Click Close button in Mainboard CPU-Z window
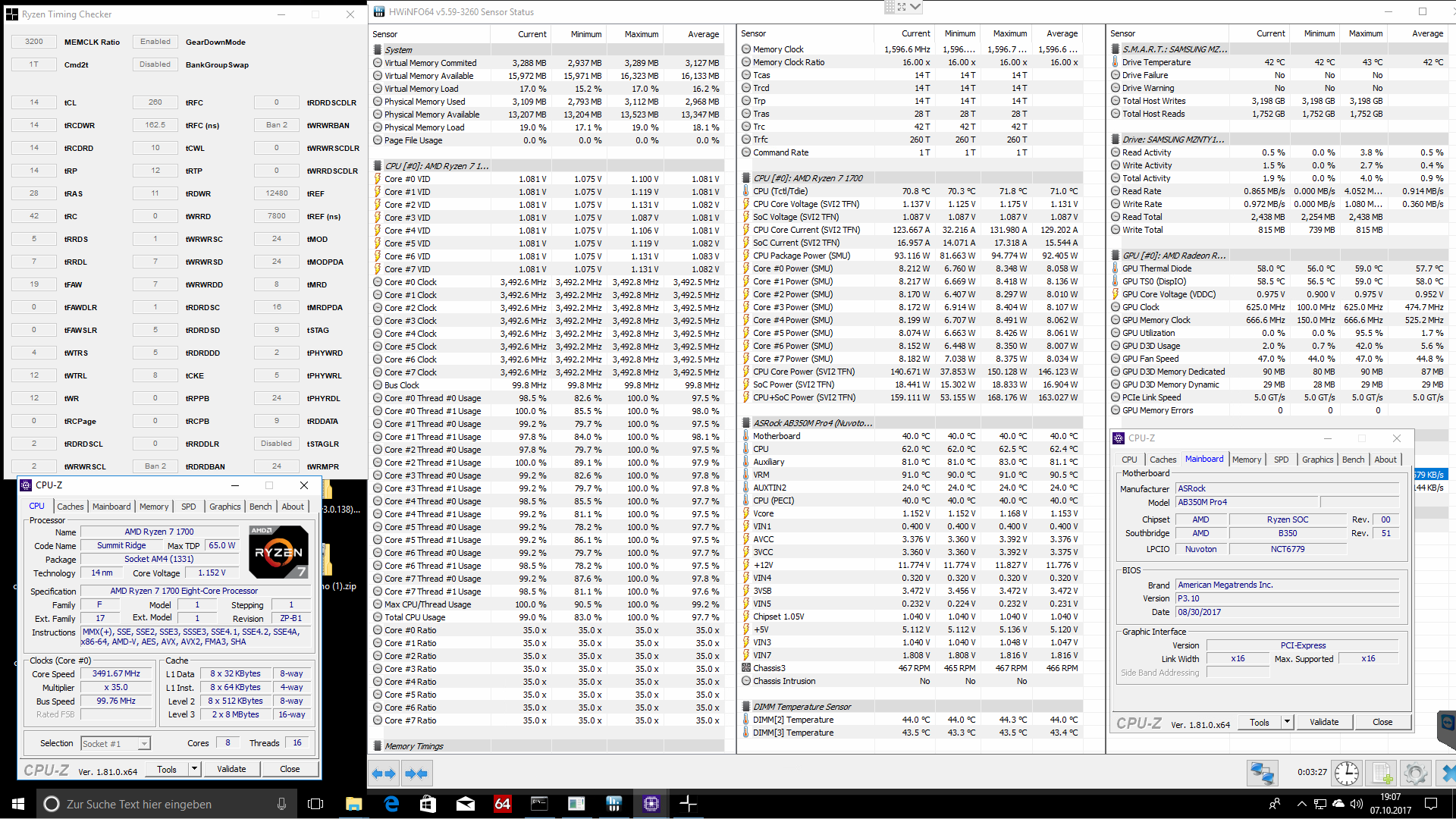1456x819 pixels. pyautogui.click(x=1382, y=722)
